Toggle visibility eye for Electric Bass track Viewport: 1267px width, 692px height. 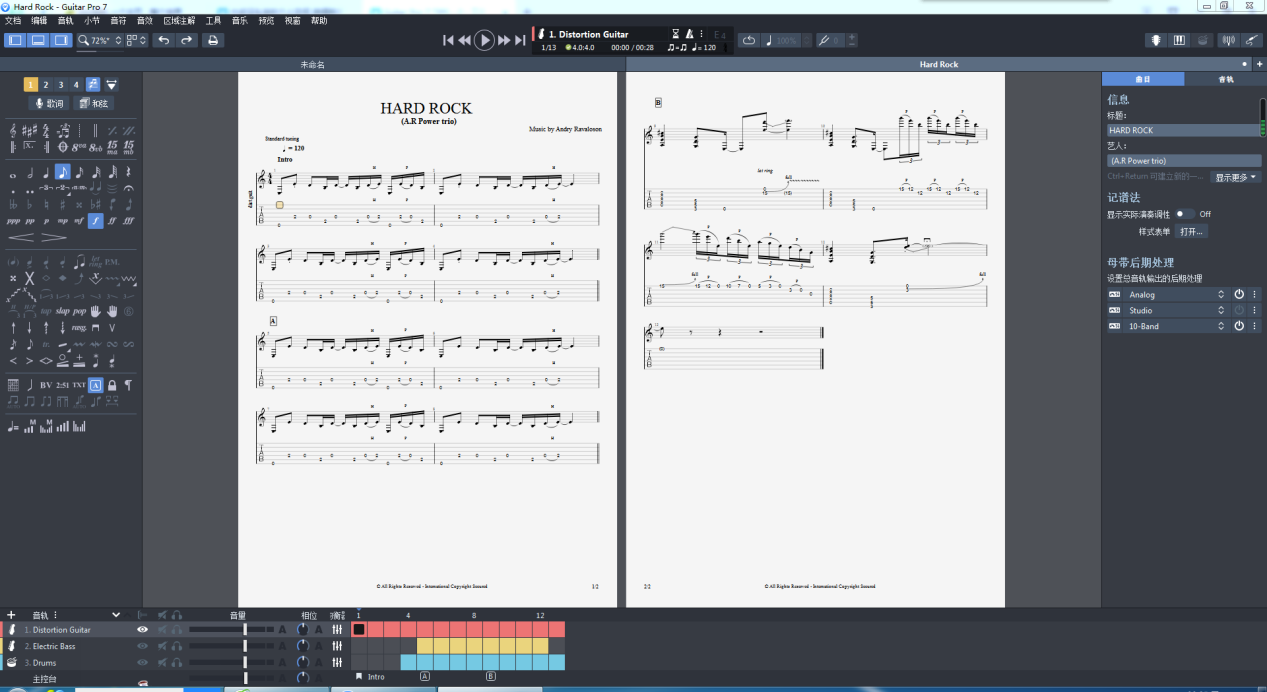pos(142,646)
